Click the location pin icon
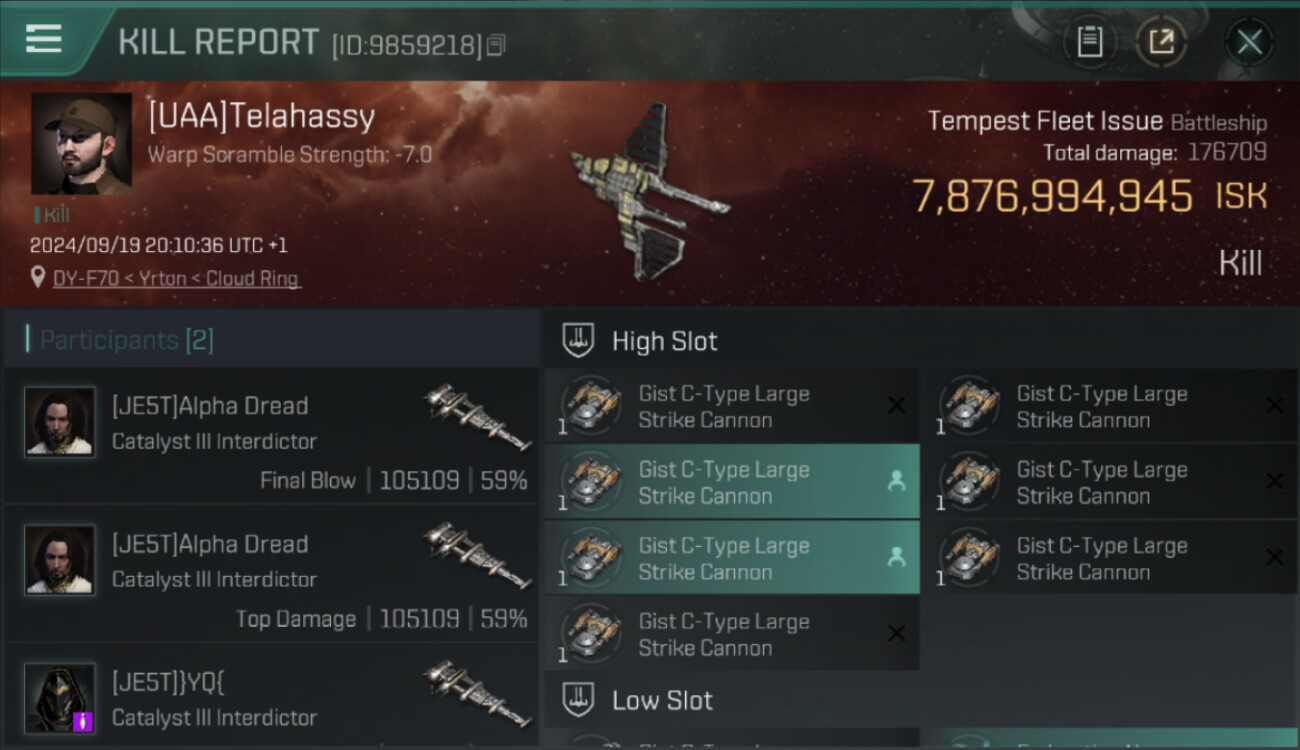 click(x=38, y=278)
